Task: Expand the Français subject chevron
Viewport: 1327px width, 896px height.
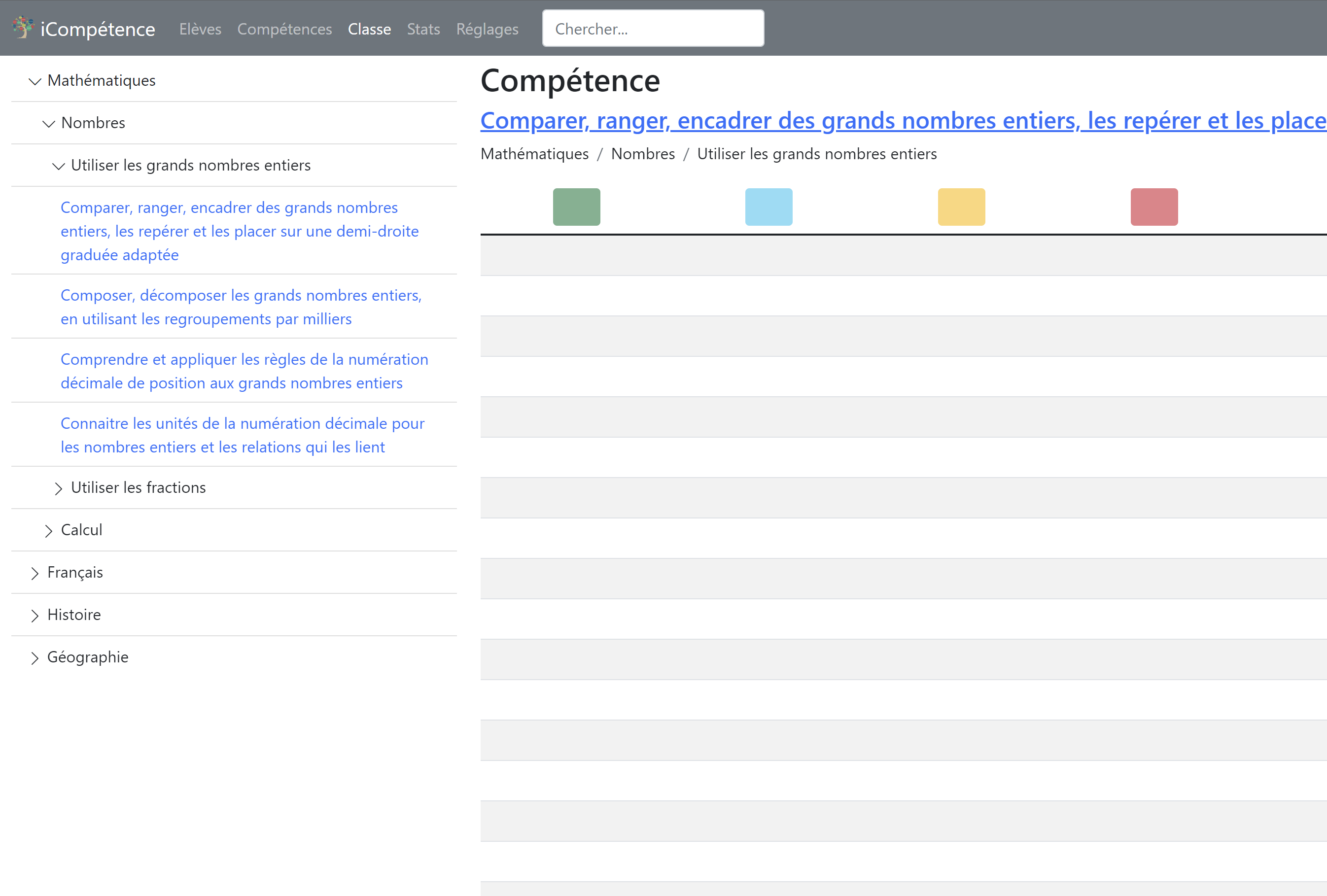Action: pos(35,573)
